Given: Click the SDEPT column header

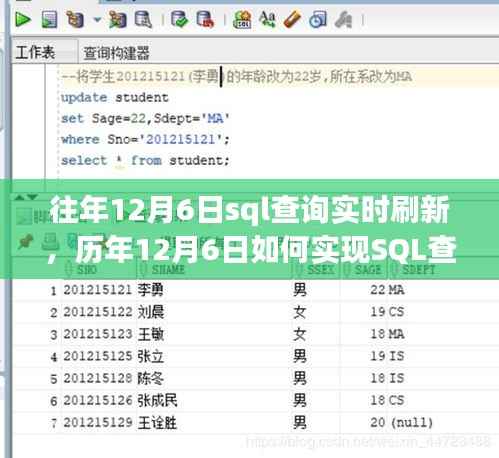Looking at the screenshot, I should pyautogui.click(x=419, y=269).
